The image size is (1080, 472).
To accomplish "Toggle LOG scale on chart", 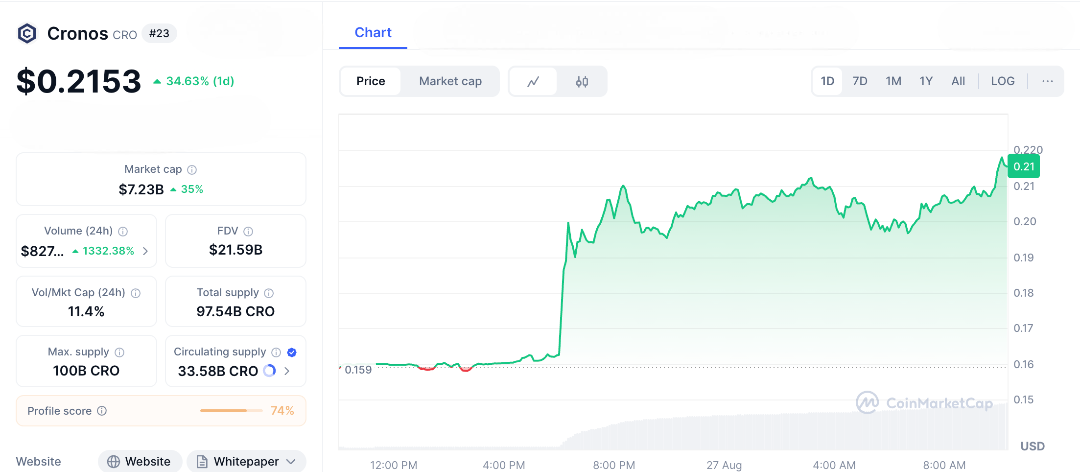I will coord(1003,81).
